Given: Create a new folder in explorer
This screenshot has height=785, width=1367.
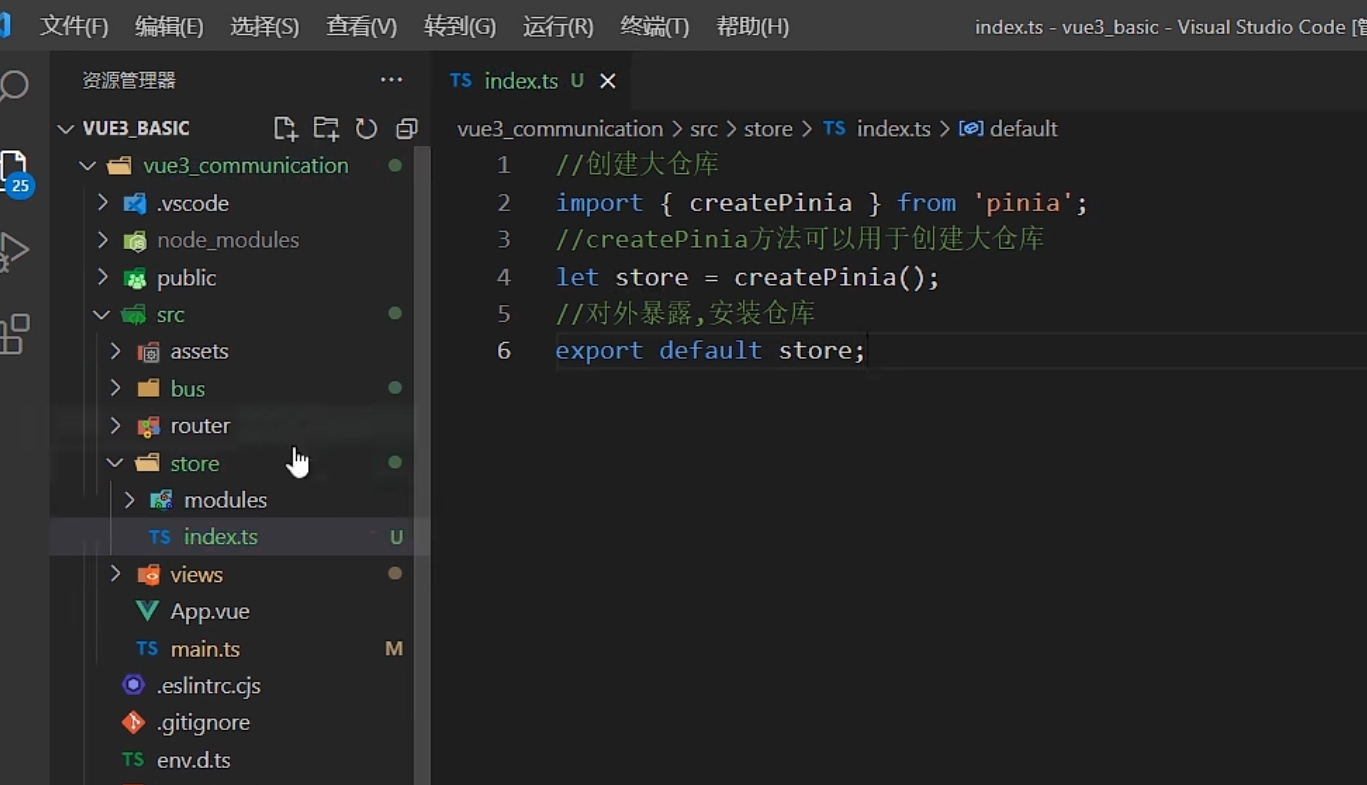Looking at the screenshot, I should click(326, 128).
